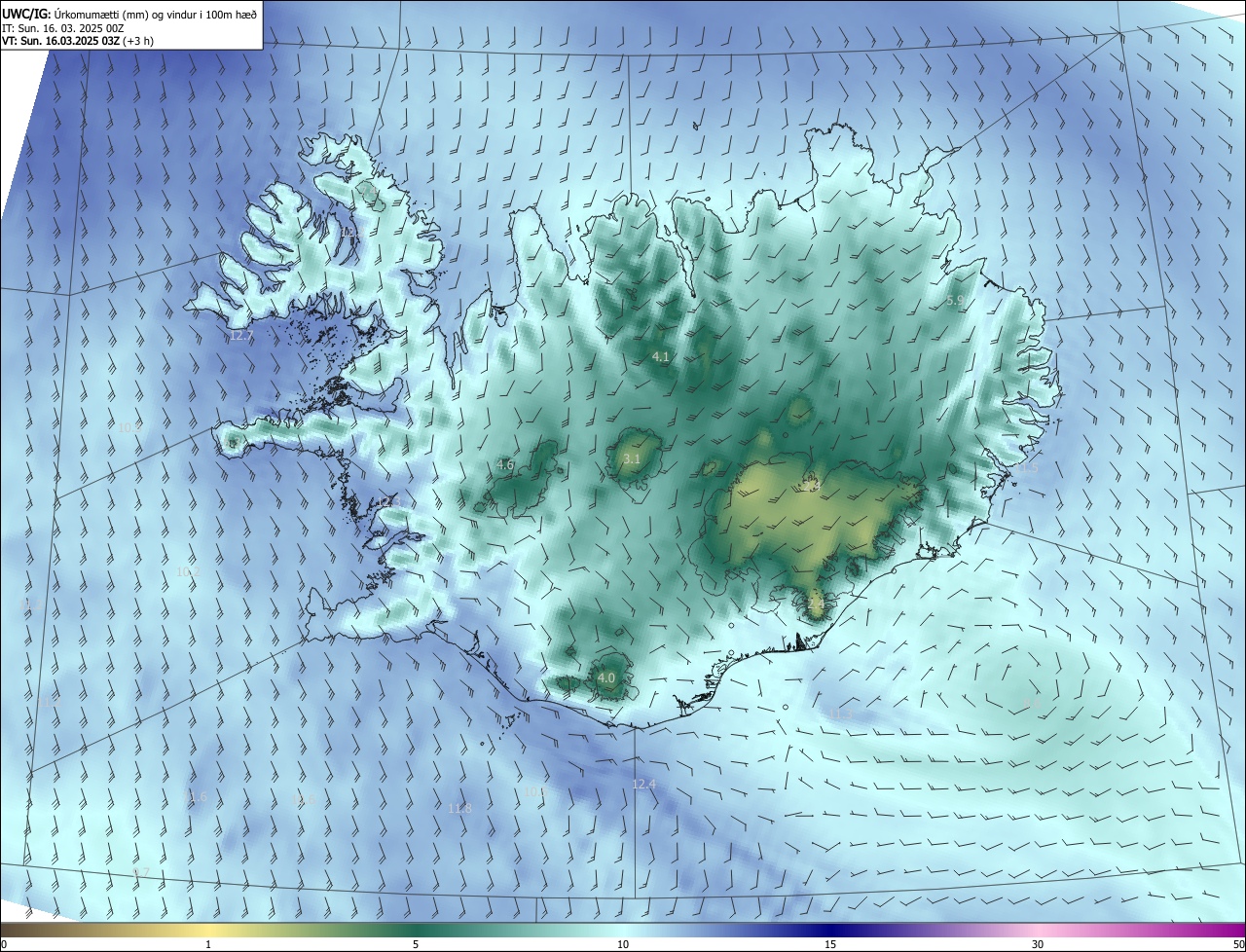Viewport: 1246px width, 952px height.
Task: Click the color scale tick labelled 0
Action: 4,945
